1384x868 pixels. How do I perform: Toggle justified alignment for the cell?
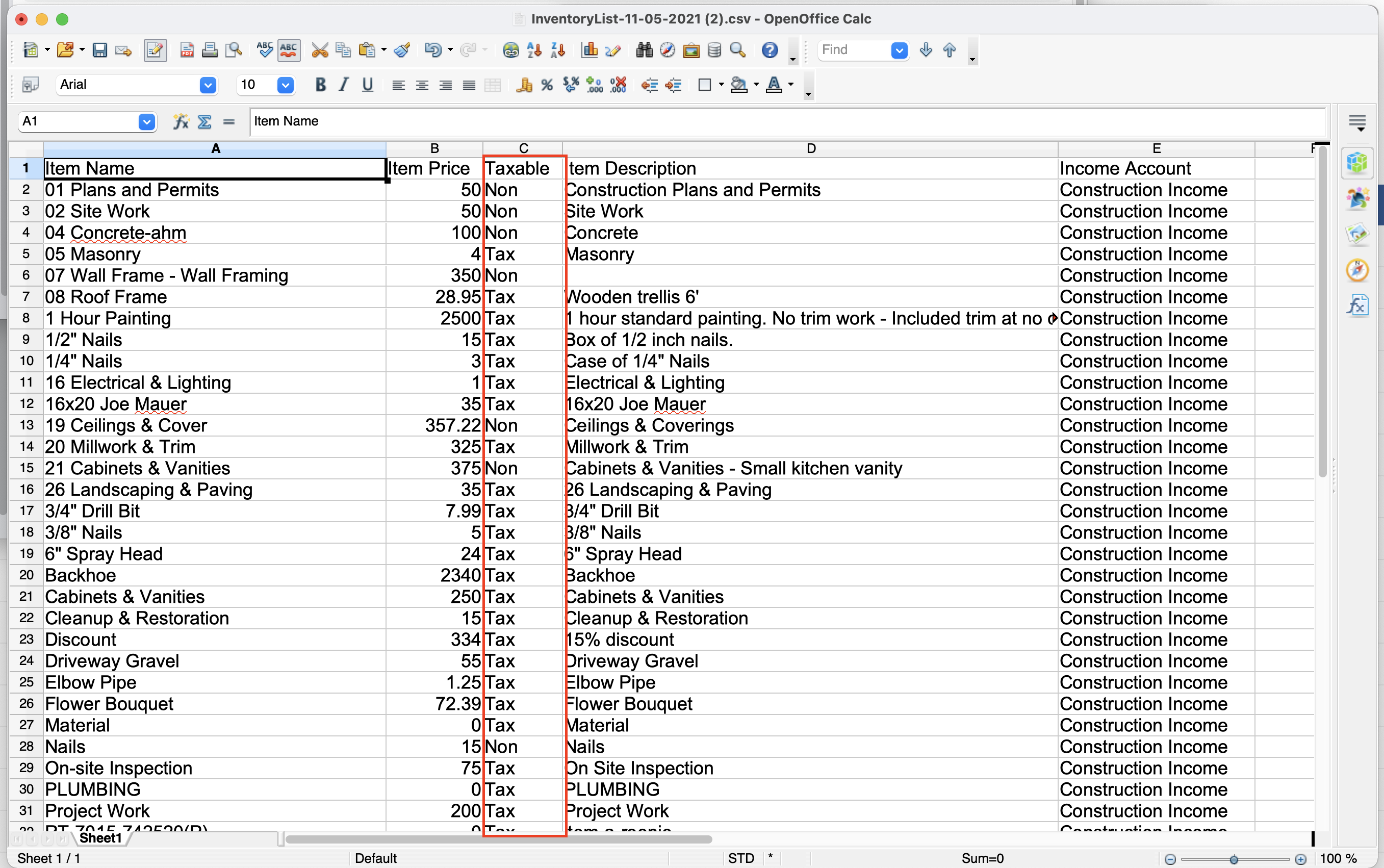(x=469, y=85)
